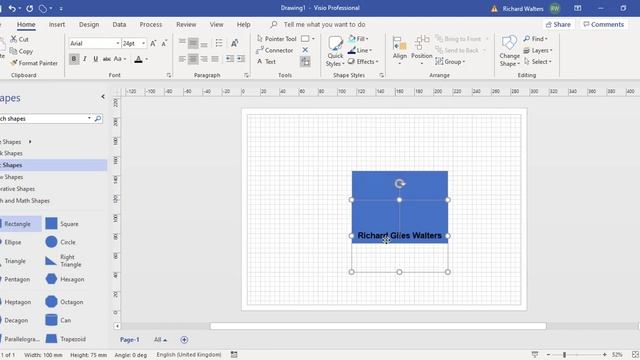The image size is (640, 360).
Task: Click the Page-1 tab
Action: 129,340
